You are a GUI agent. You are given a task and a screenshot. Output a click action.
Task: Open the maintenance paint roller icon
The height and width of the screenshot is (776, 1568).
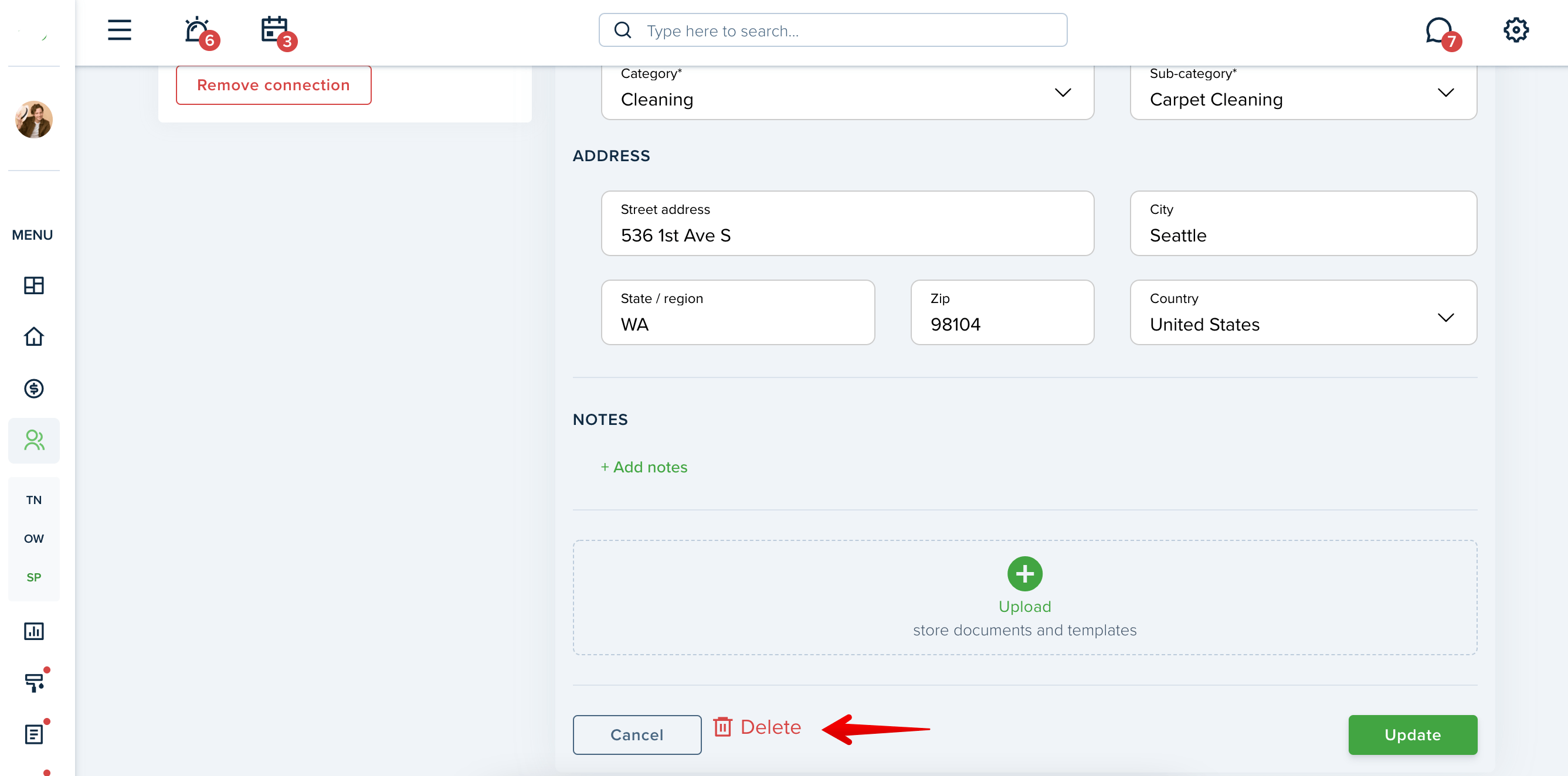click(x=35, y=682)
